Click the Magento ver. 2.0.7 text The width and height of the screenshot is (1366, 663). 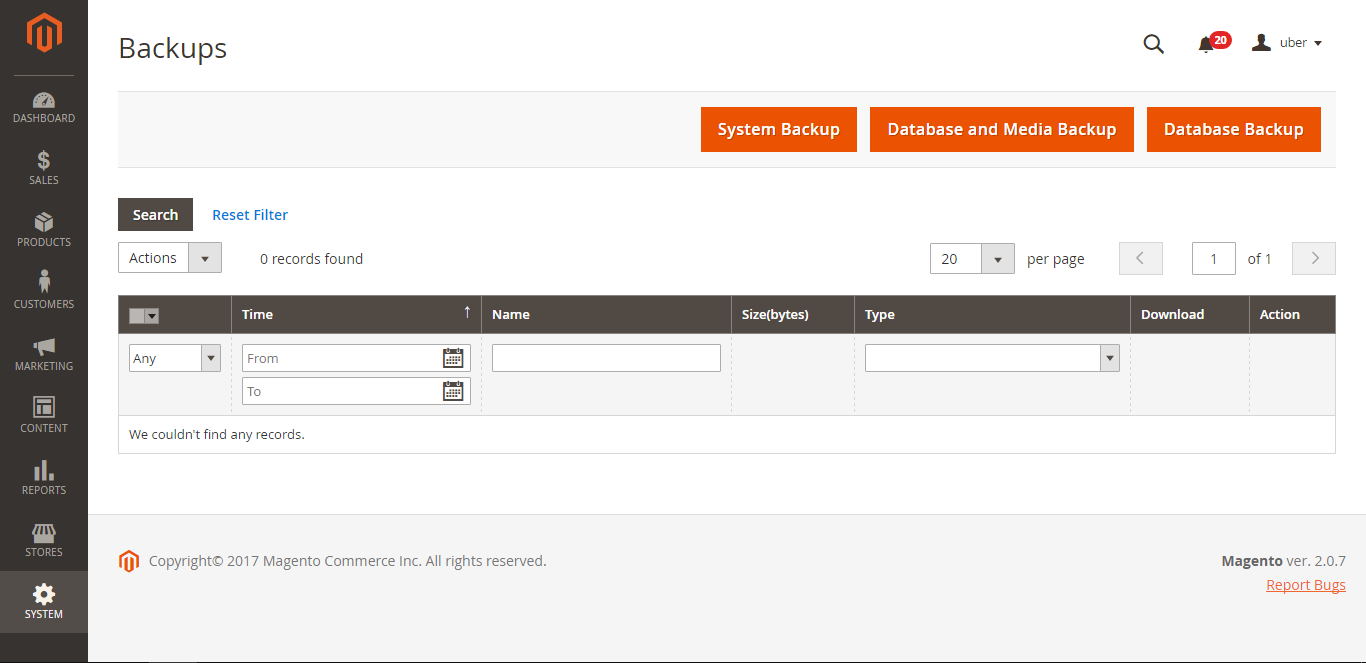coord(1284,561)
